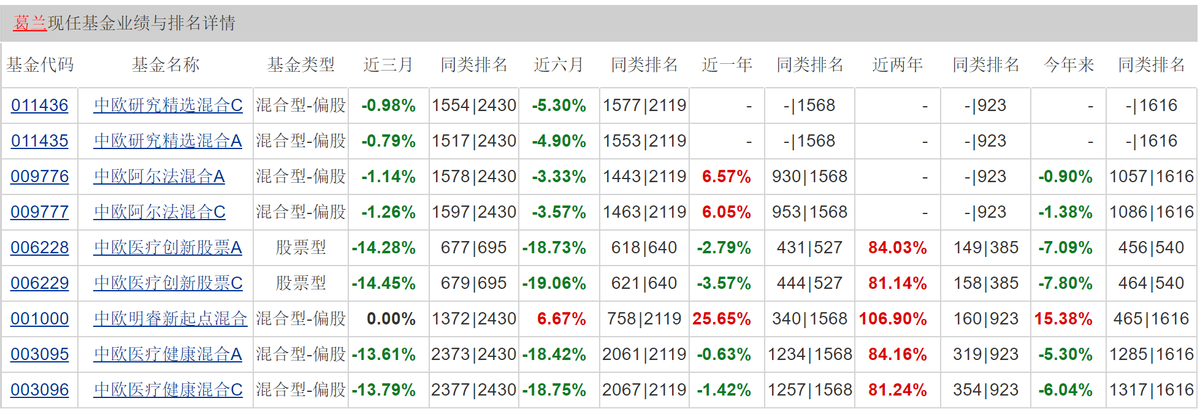
Task: Select the -14.28% three-month return cell
Action: click(388, 248)
